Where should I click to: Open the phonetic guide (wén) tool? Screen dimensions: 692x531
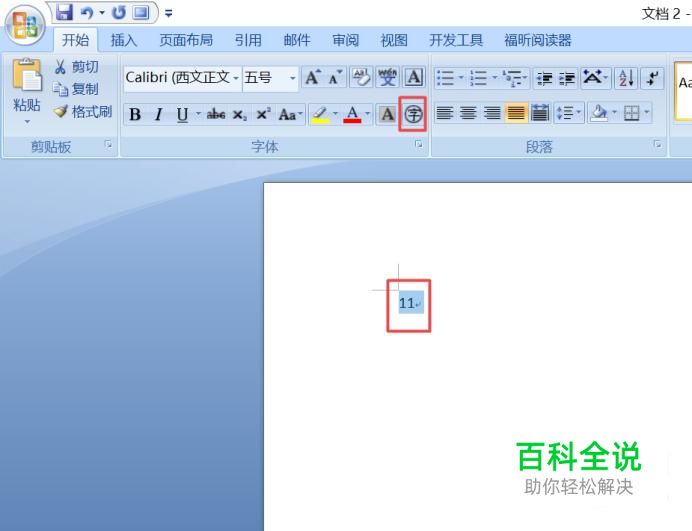point(387,78)
